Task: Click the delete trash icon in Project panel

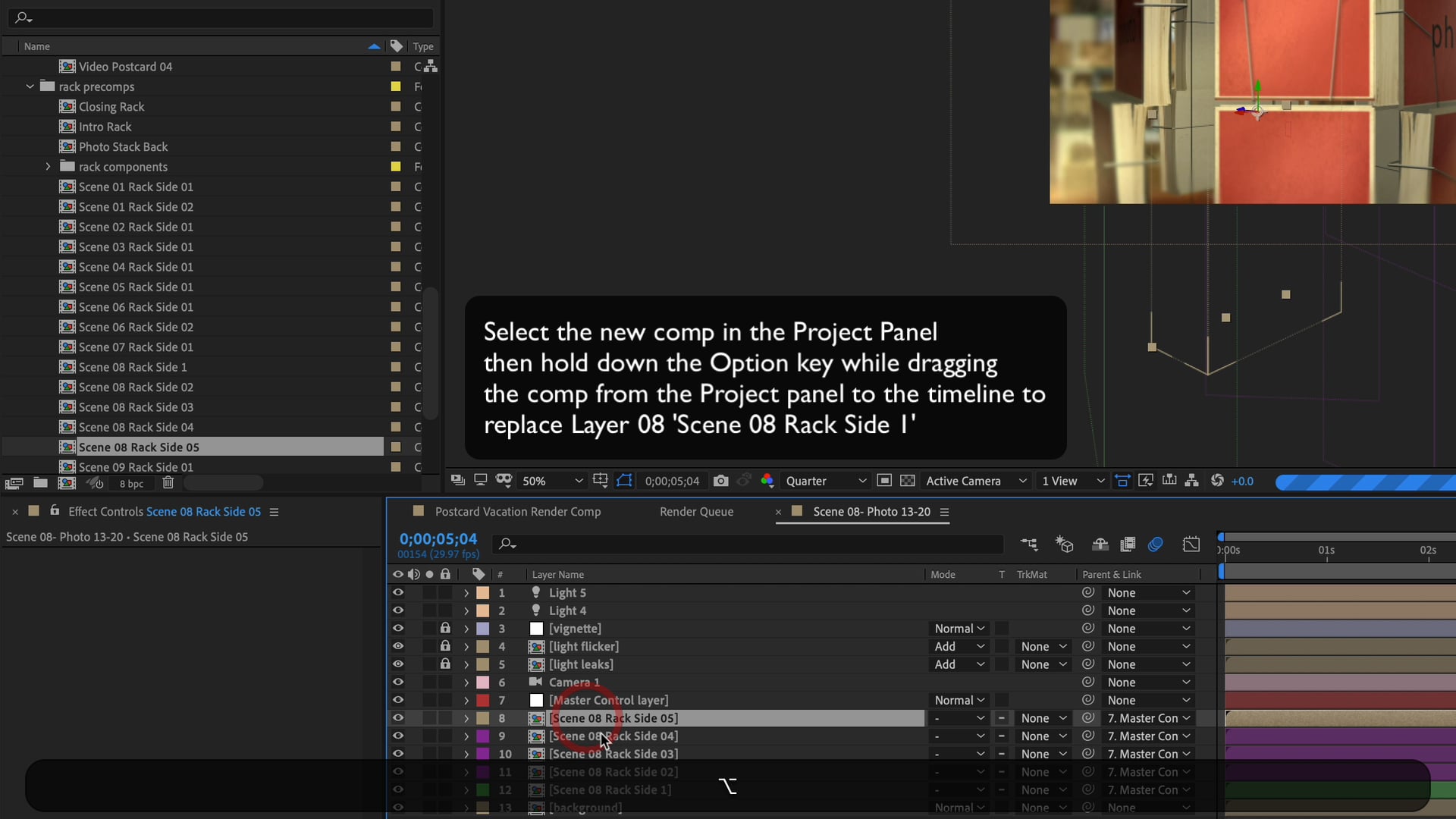Action: click(x=168, y=483)
